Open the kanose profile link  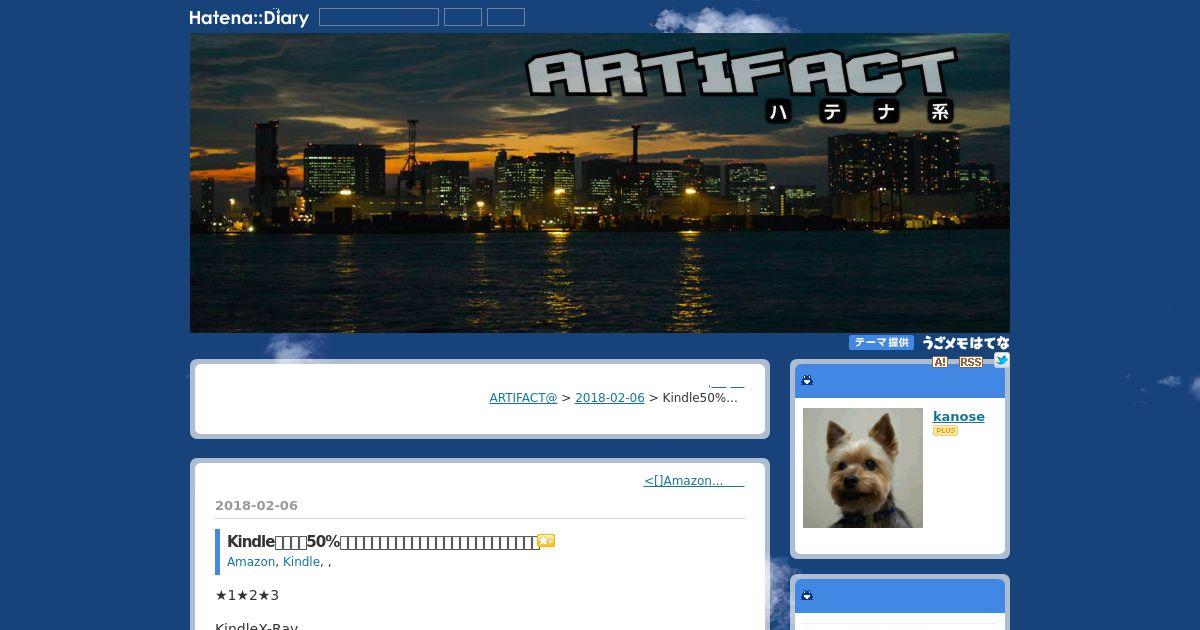[x=959, y=417]
